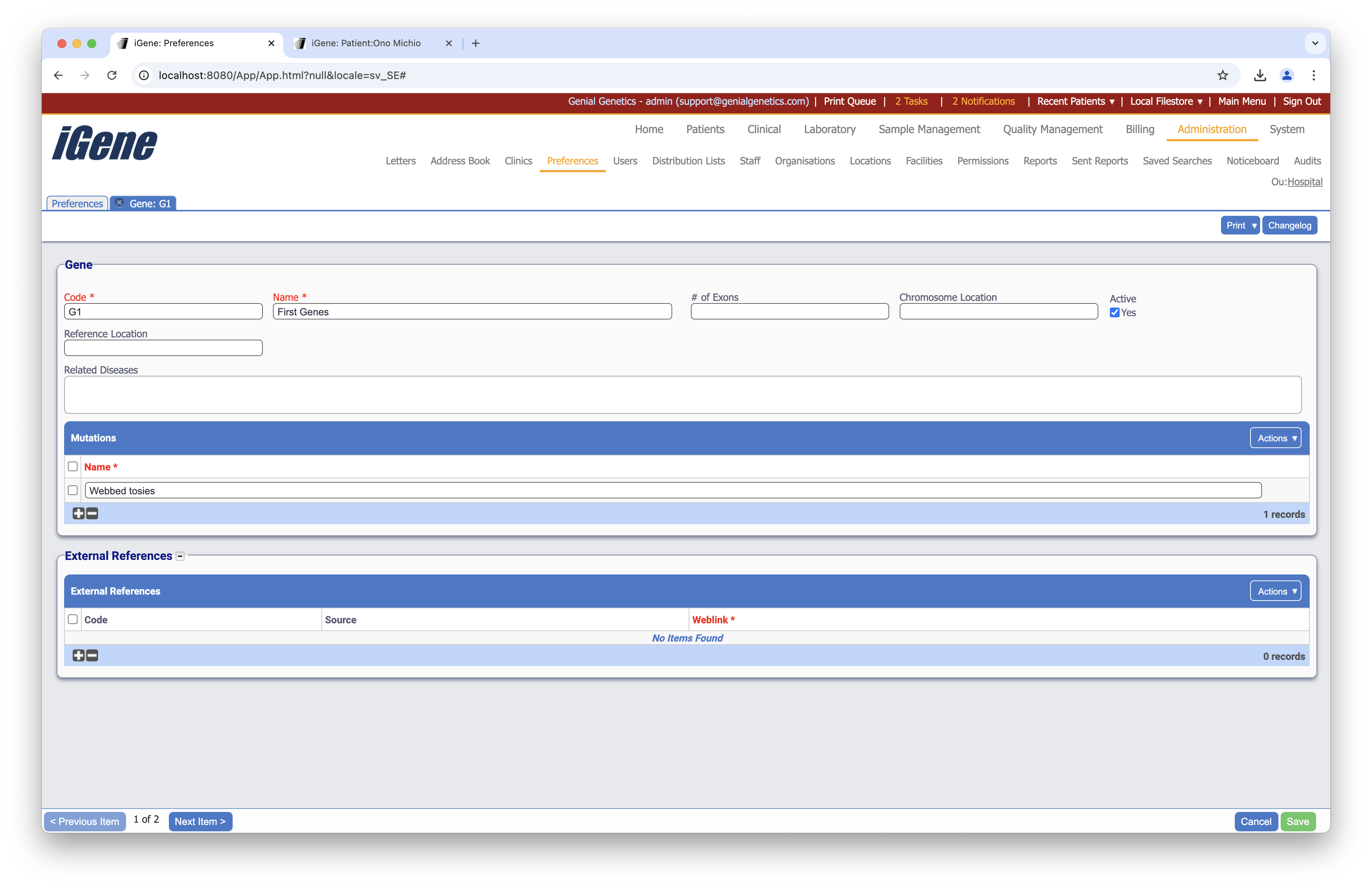This screenshot has width=1372, height=888.
Task: Open the browser downloads icon
Action: coord(1259,75)
